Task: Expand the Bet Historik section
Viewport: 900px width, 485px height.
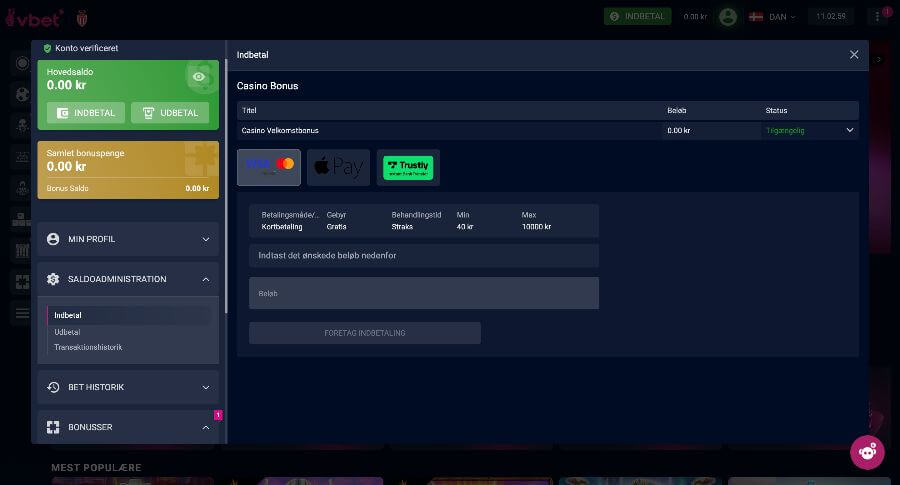Action: coord(128,387)
